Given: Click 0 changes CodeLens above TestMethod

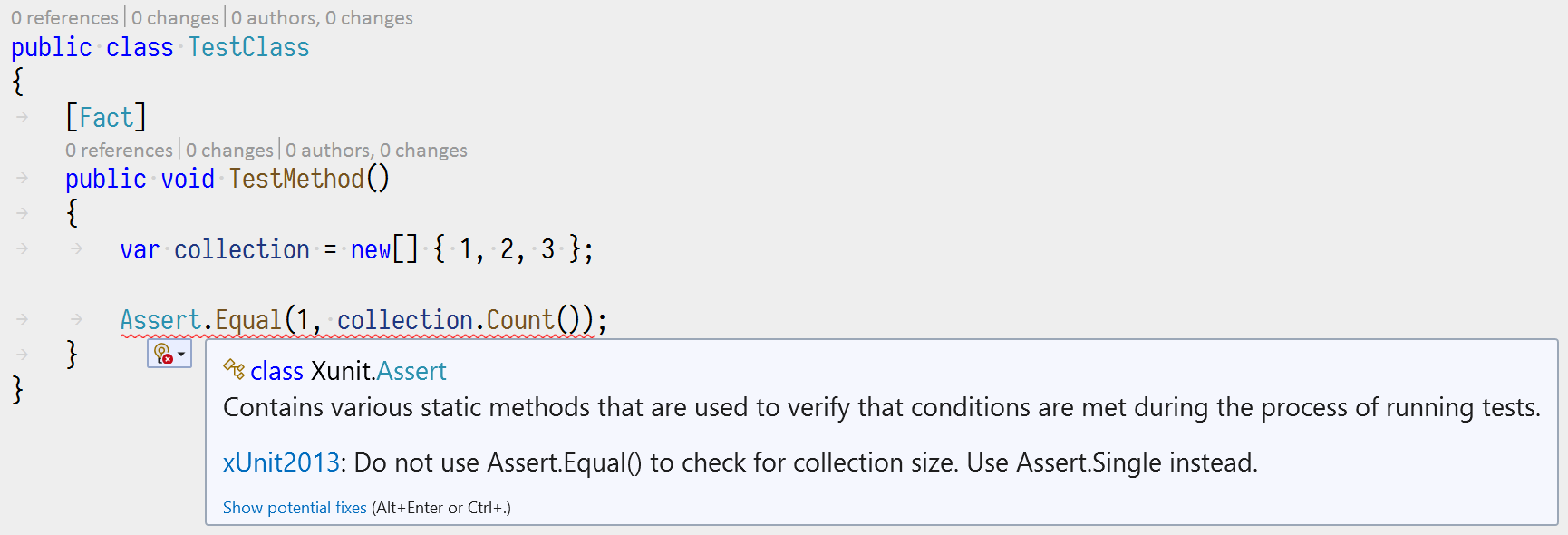Looking at the screenshot, I should click(231, 150).
